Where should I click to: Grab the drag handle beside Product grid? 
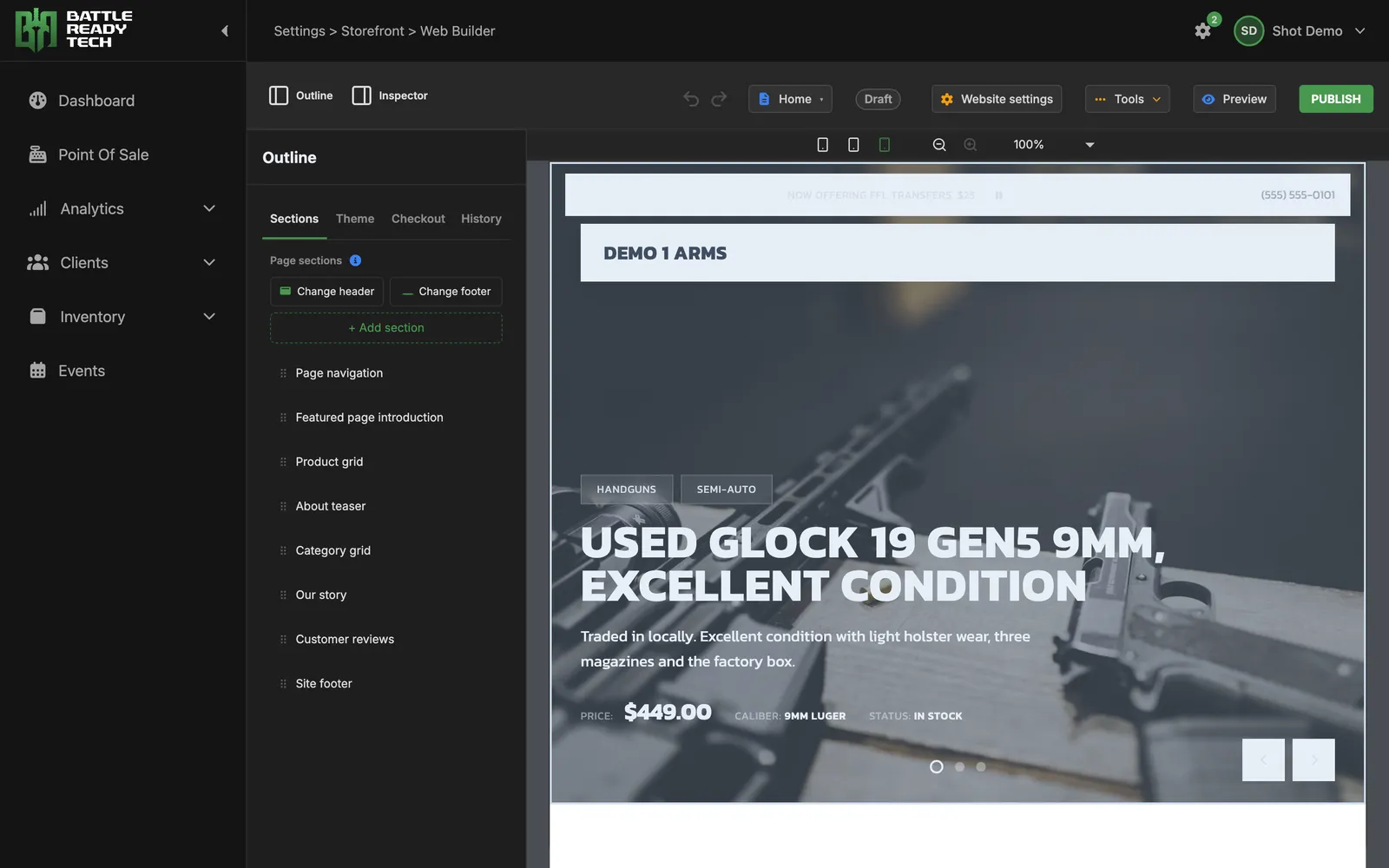point(283,462)
